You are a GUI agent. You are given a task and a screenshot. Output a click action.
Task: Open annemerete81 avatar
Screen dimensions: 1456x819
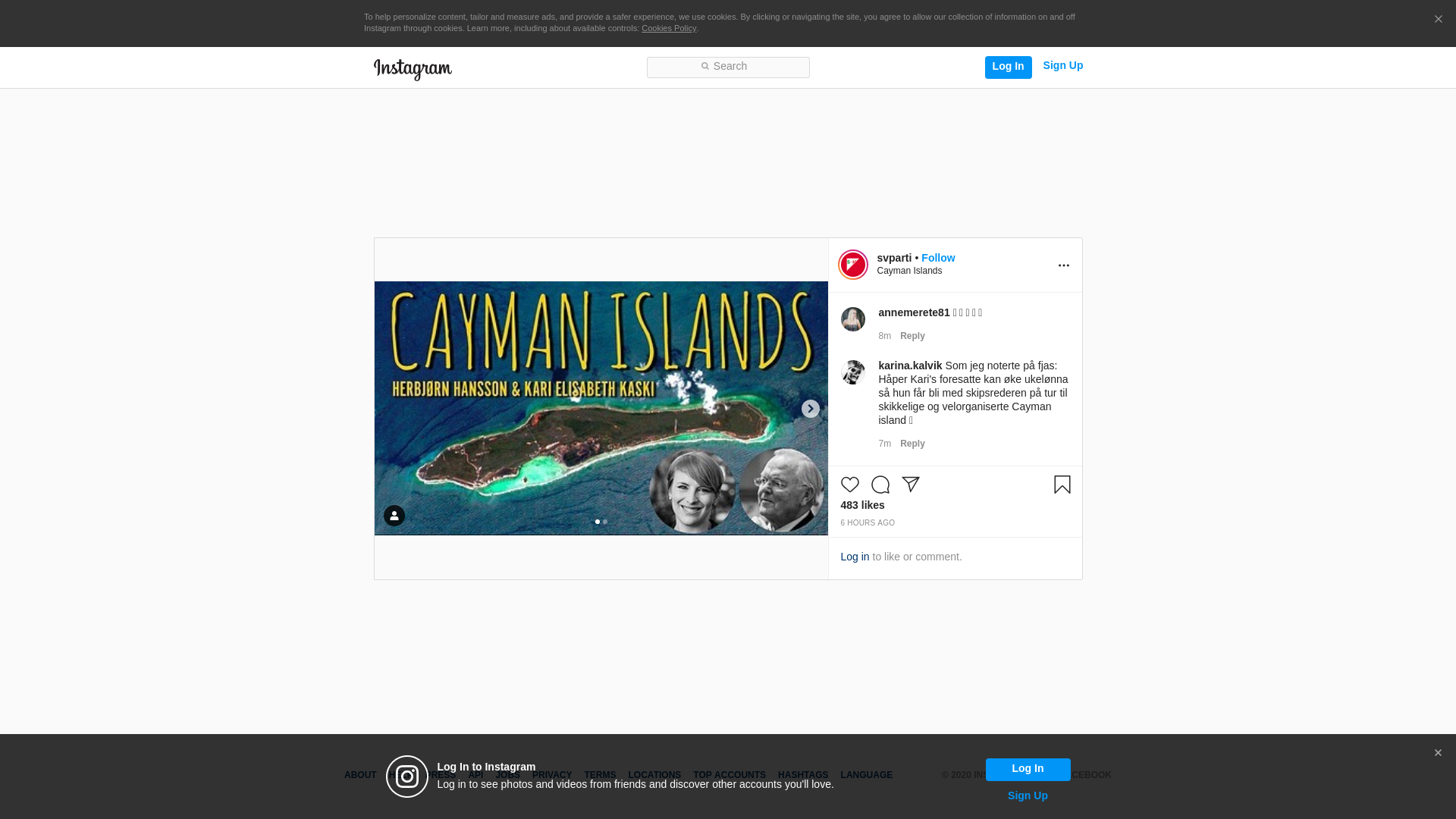(x=853, y=319)
